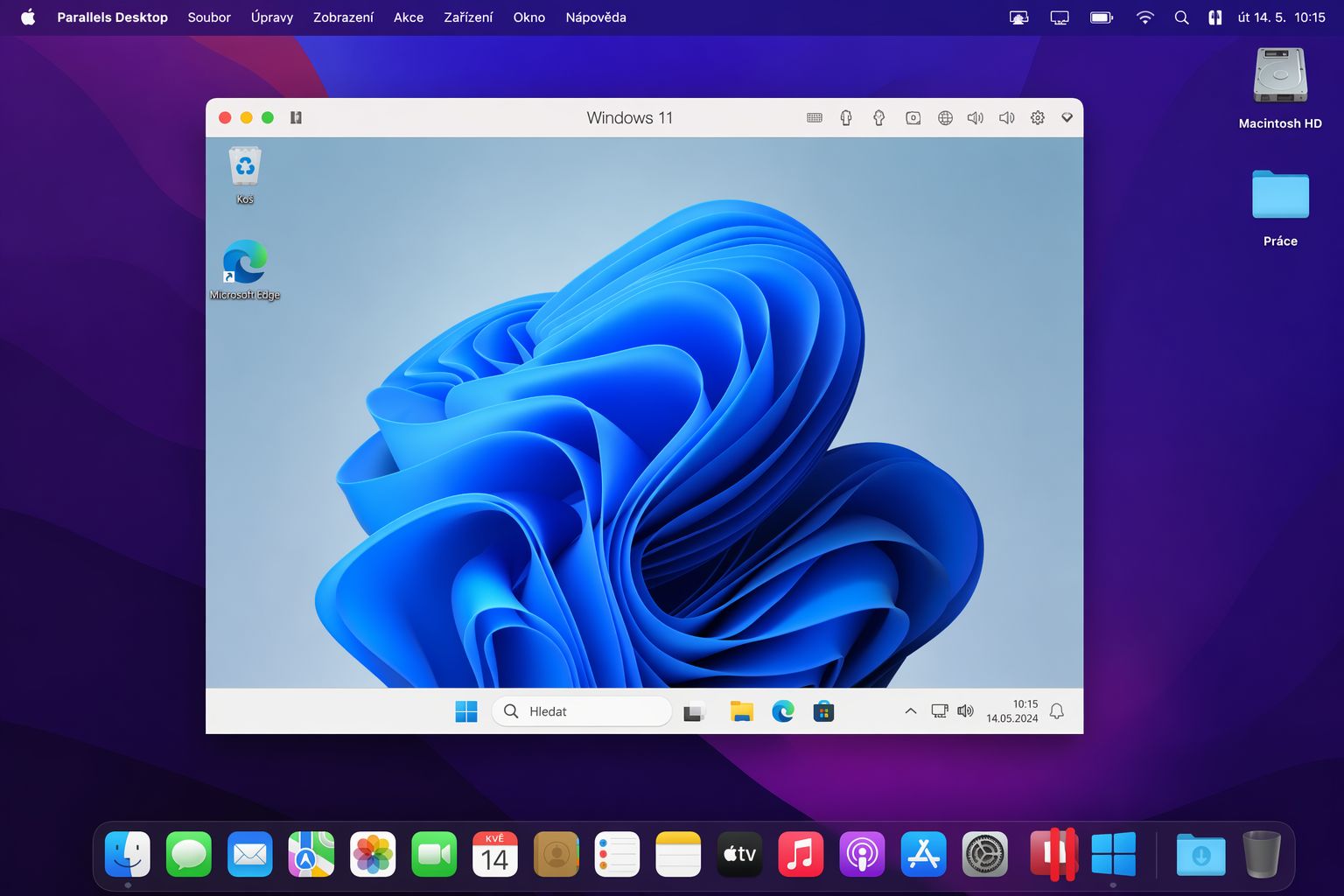Open the Zobrazení menu

tap(343, 17)
